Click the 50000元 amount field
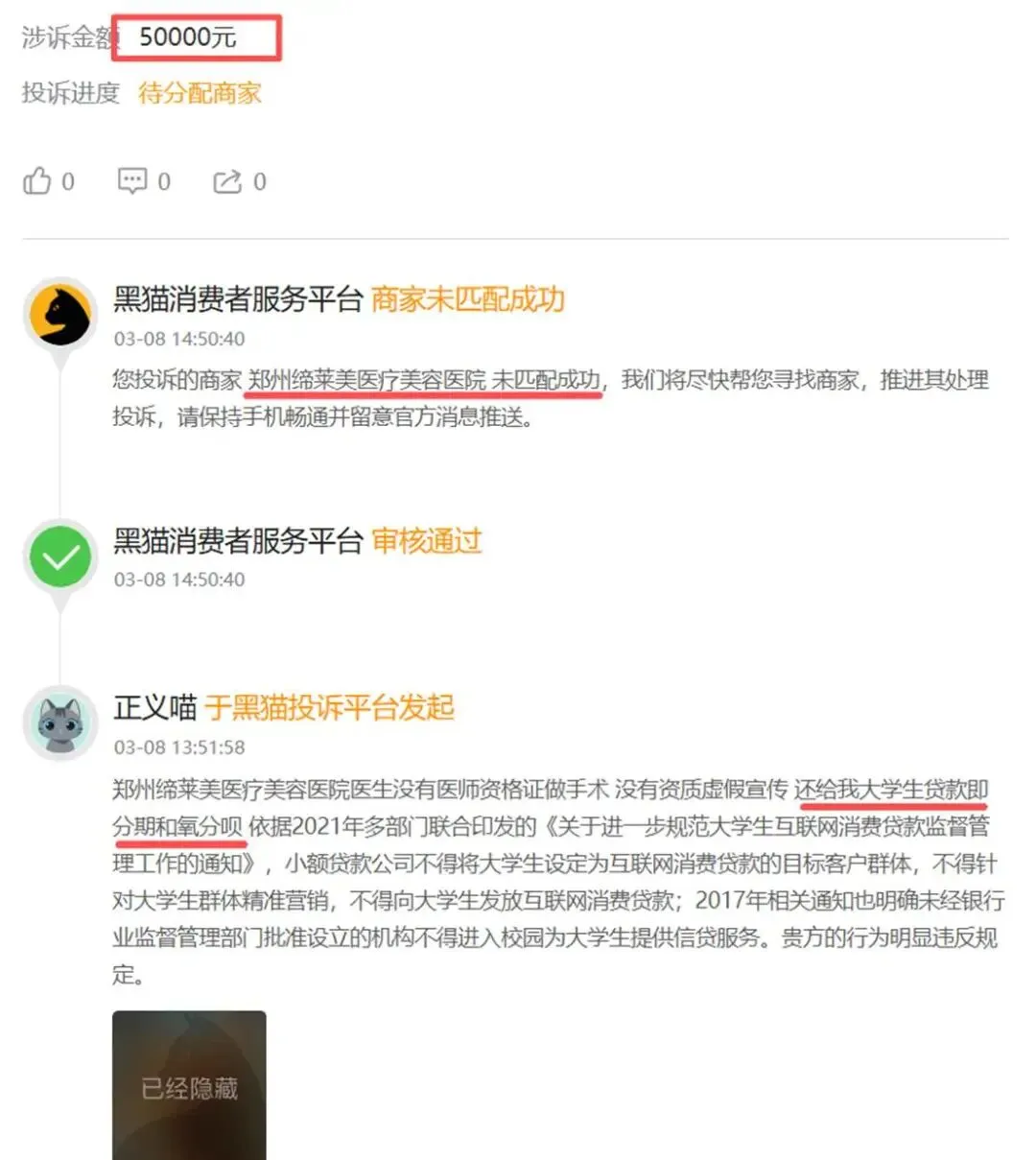This screenshot has width=1036, height=1160. pyautogui.click(x=196, y=37)
